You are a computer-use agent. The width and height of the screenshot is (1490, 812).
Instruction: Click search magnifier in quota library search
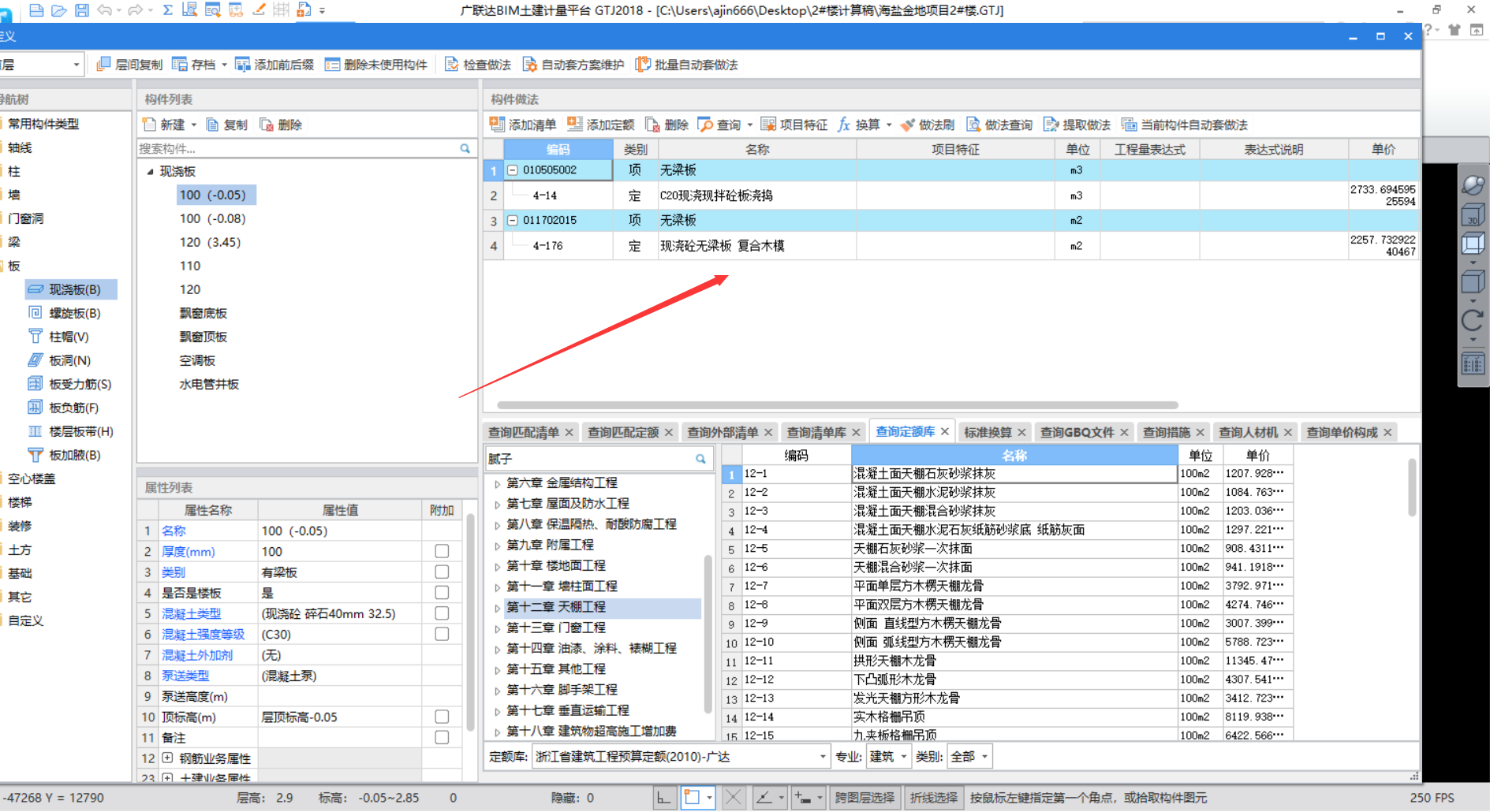700,458
